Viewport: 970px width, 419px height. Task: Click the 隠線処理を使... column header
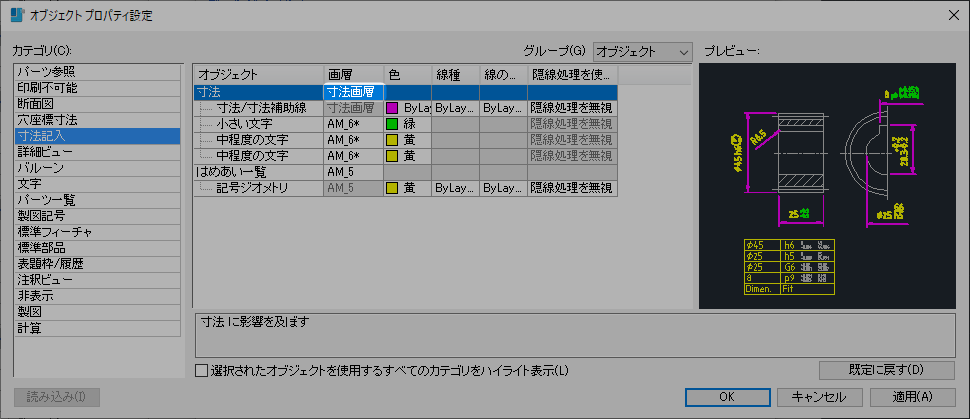point(572,75)
